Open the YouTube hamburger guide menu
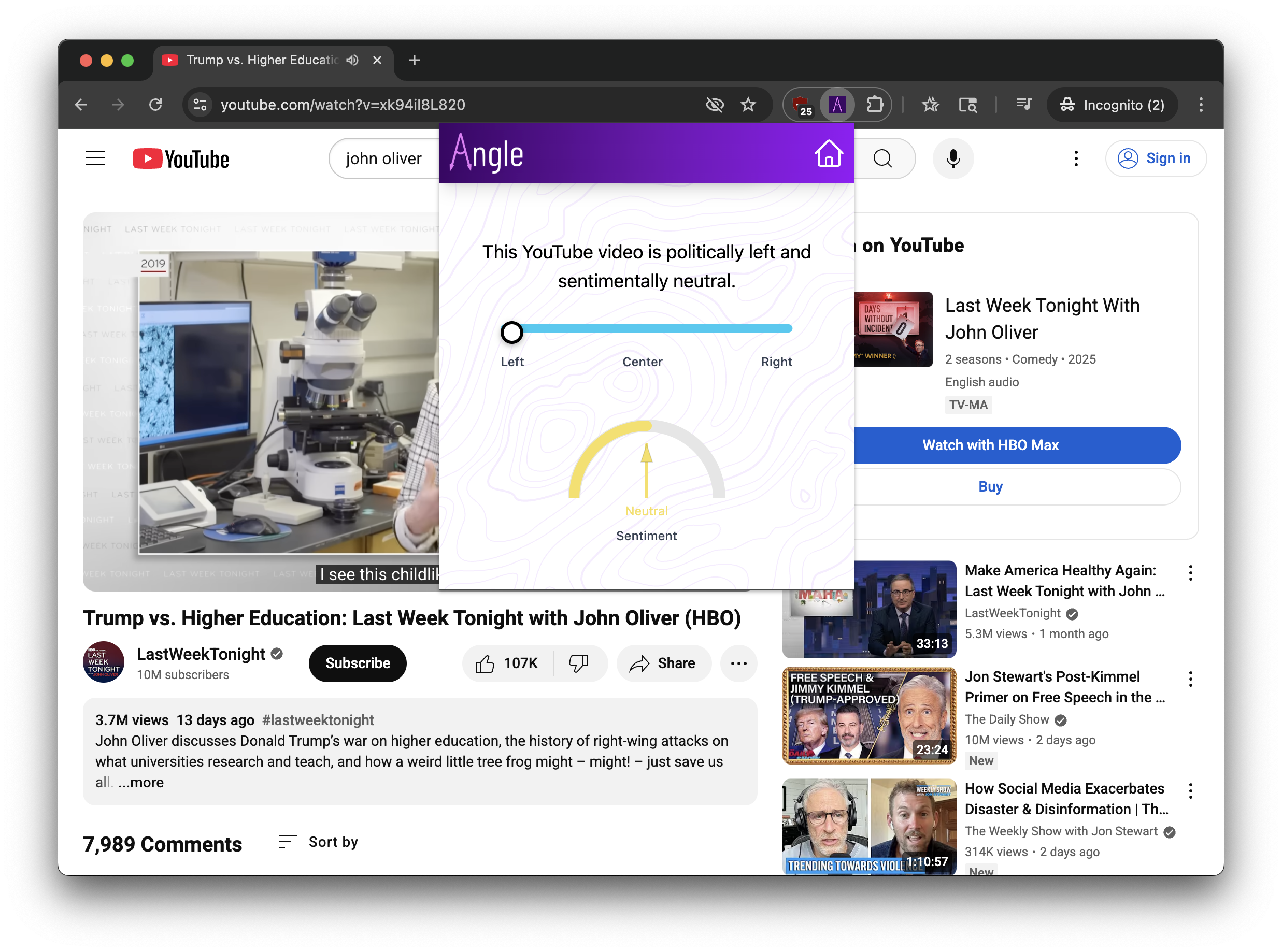 (96, 158)
